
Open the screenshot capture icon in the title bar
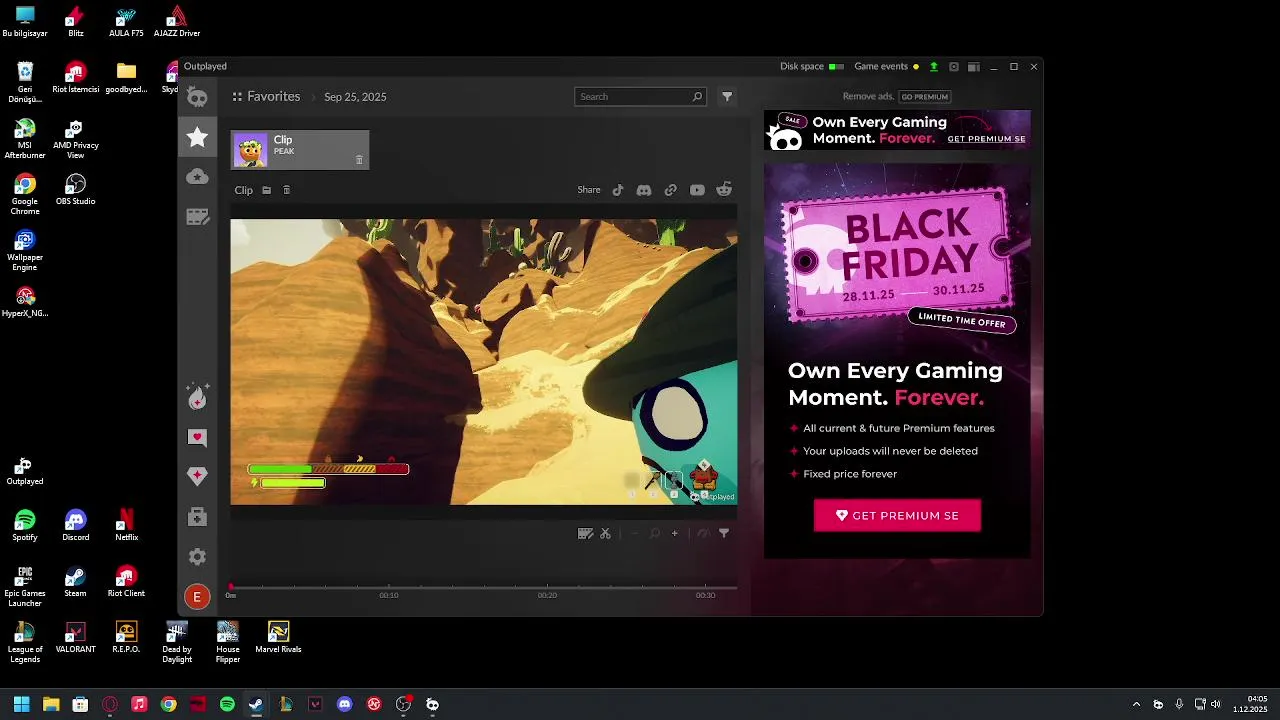(954, 67)
